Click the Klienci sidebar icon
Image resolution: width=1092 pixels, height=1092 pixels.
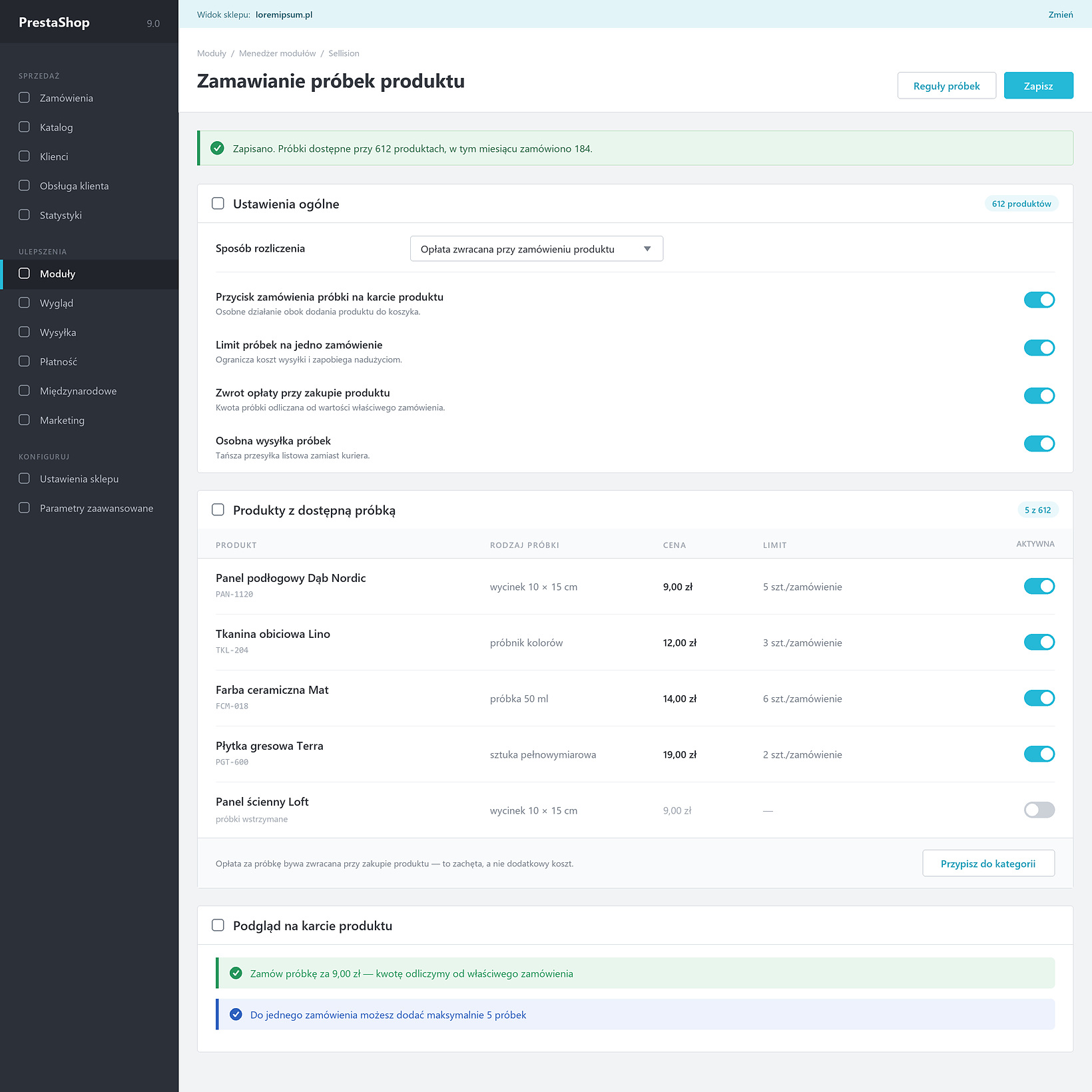pos(25,156)
